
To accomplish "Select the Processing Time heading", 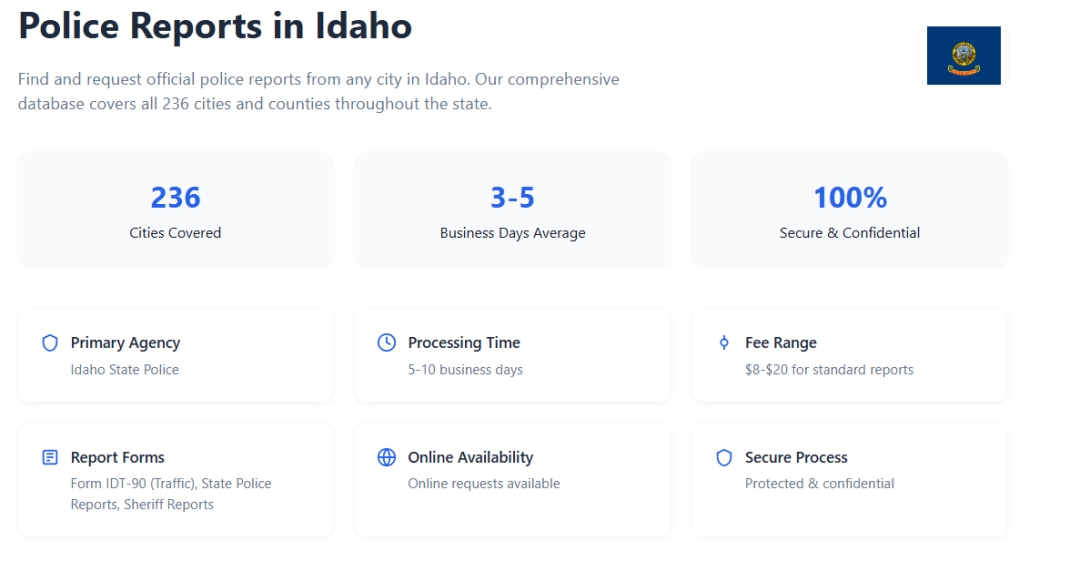I will coord(464,343).
